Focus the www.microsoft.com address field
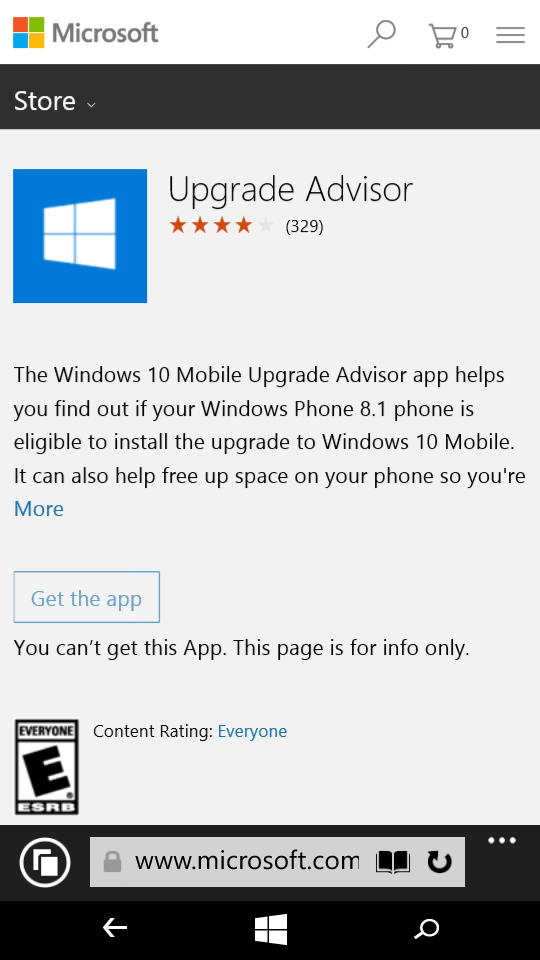This screenshot has height=960, width=540. [x=247, y=862]
